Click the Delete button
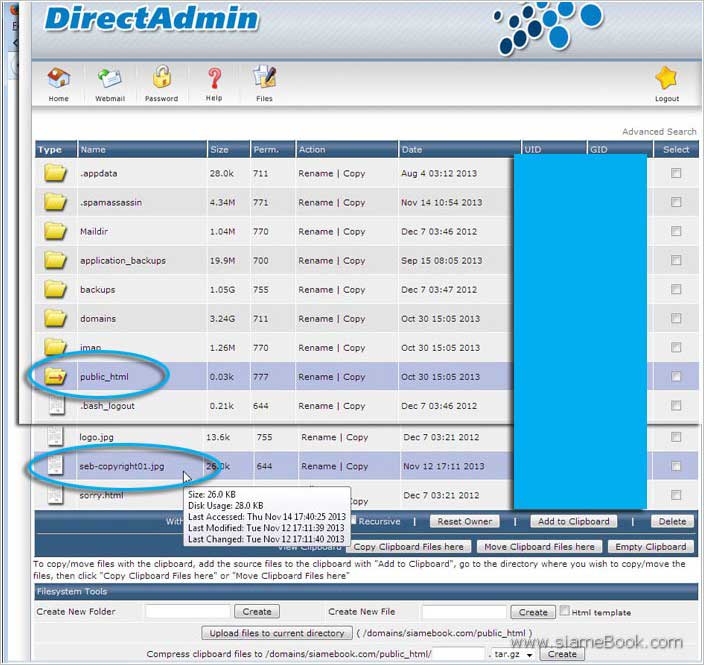The width and height of the screenshot is (704, 665). 672,521
